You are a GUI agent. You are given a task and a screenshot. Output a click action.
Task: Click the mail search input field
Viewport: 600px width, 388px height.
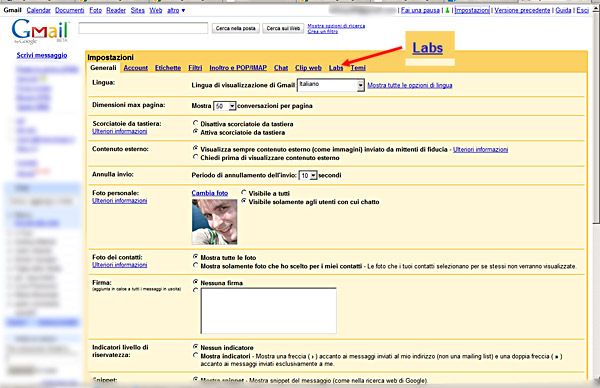coord(143,28)
